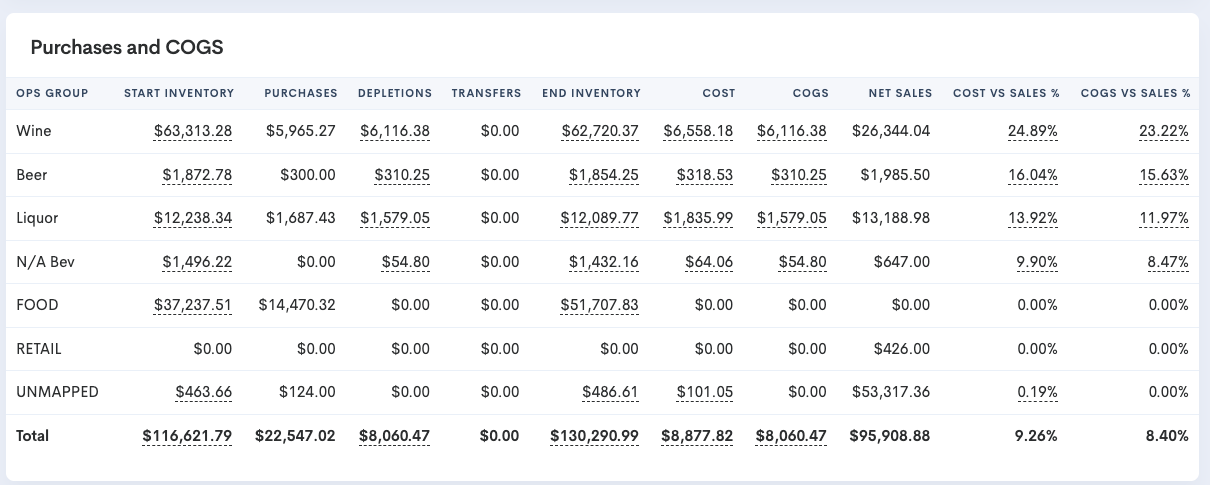Sort by Purchases column header

(301, 93)
